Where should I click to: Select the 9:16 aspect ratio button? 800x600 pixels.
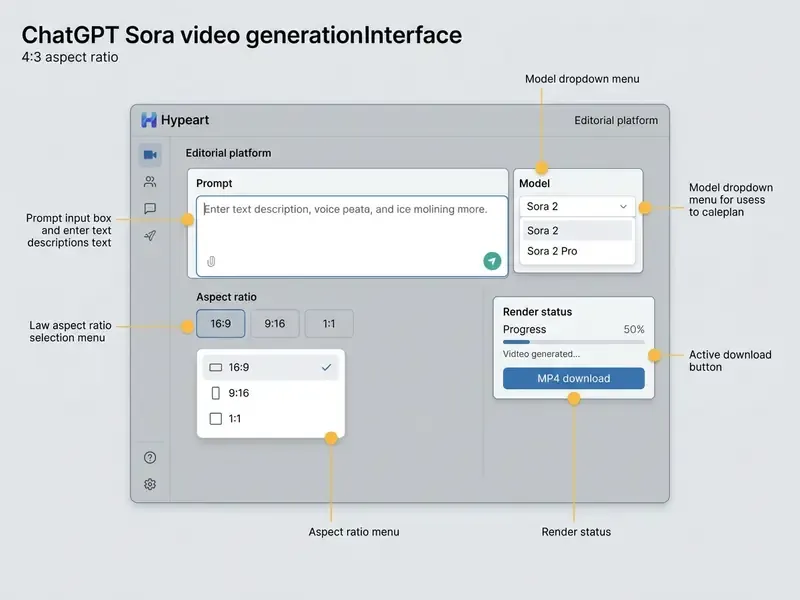tap(275, 323)
